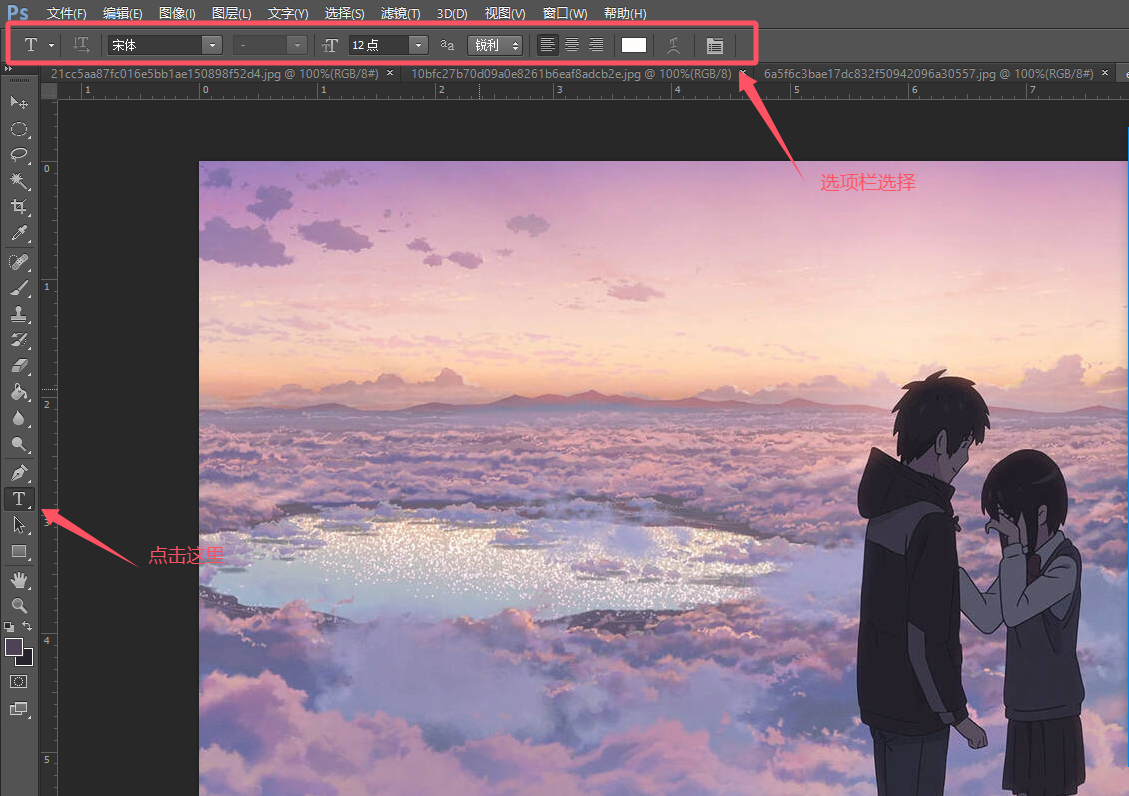Open the text color swatch
Image resolution: width=1129 pixels, height=796 pixels.
[634, 45]
